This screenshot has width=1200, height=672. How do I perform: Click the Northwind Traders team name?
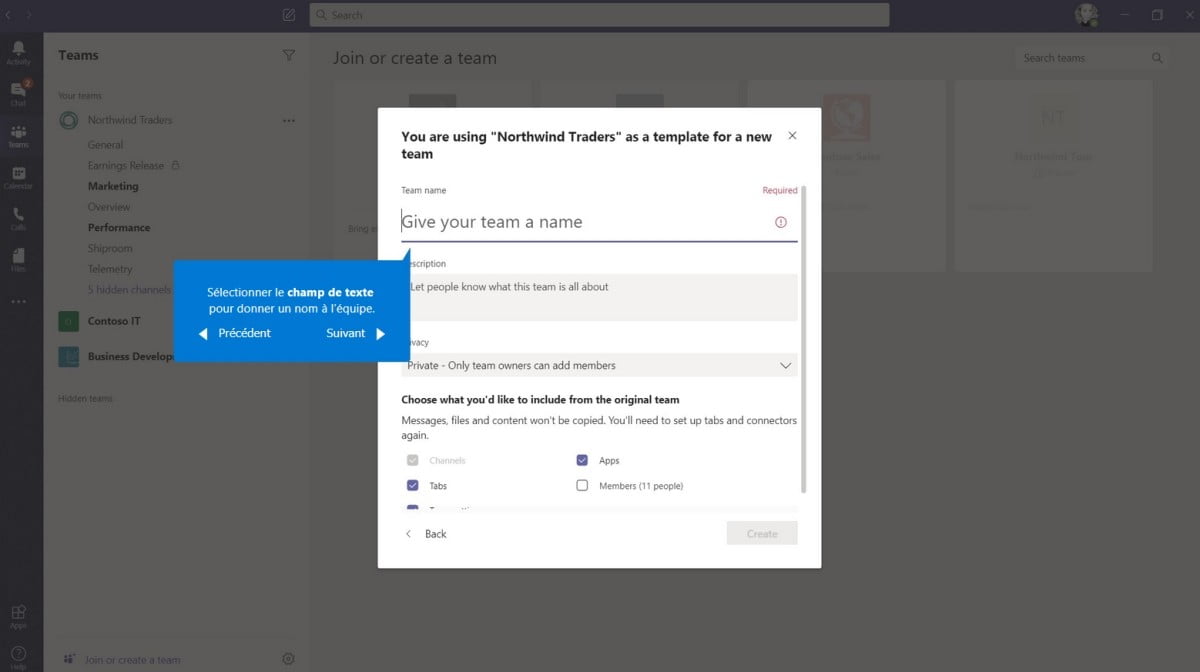pos(130,120)
